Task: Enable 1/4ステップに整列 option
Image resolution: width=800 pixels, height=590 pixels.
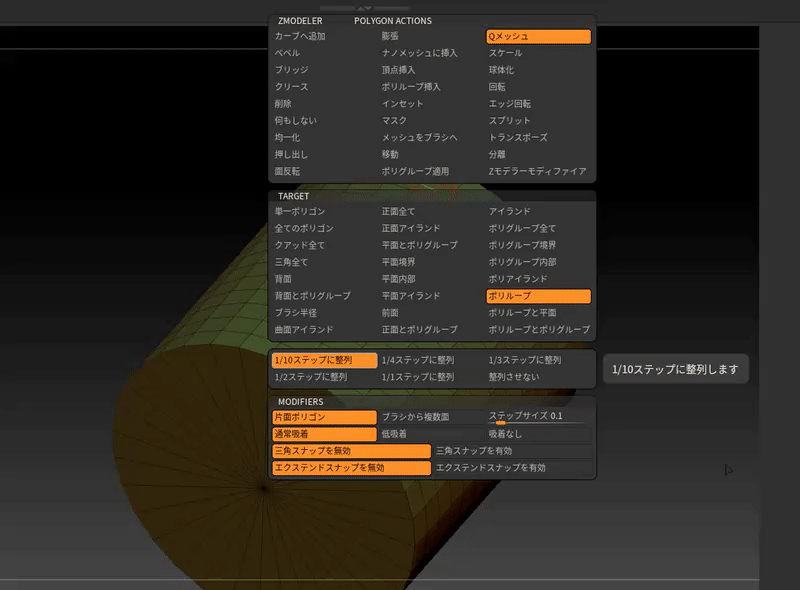Action: click(x=418, y=360)
